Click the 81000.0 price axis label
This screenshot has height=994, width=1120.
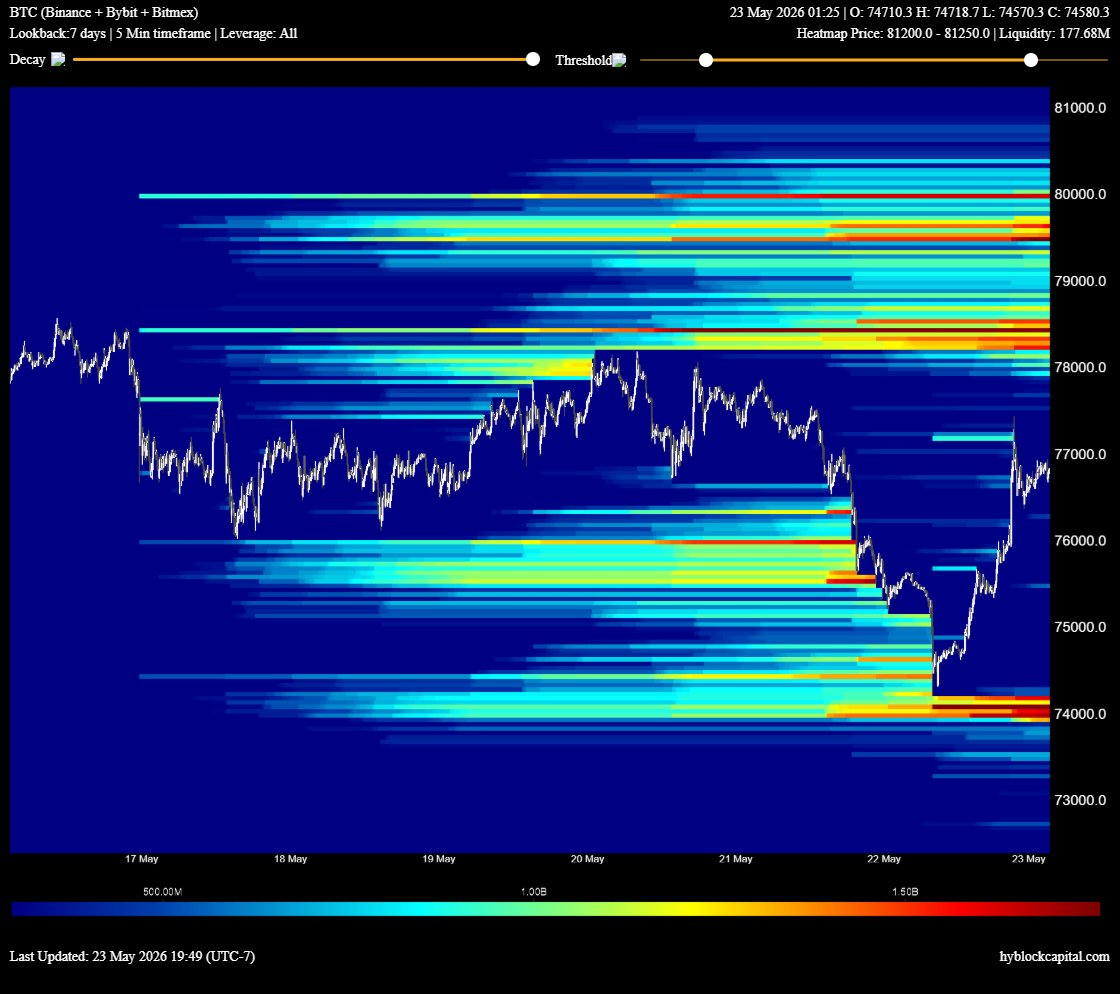coord(1080,108)
